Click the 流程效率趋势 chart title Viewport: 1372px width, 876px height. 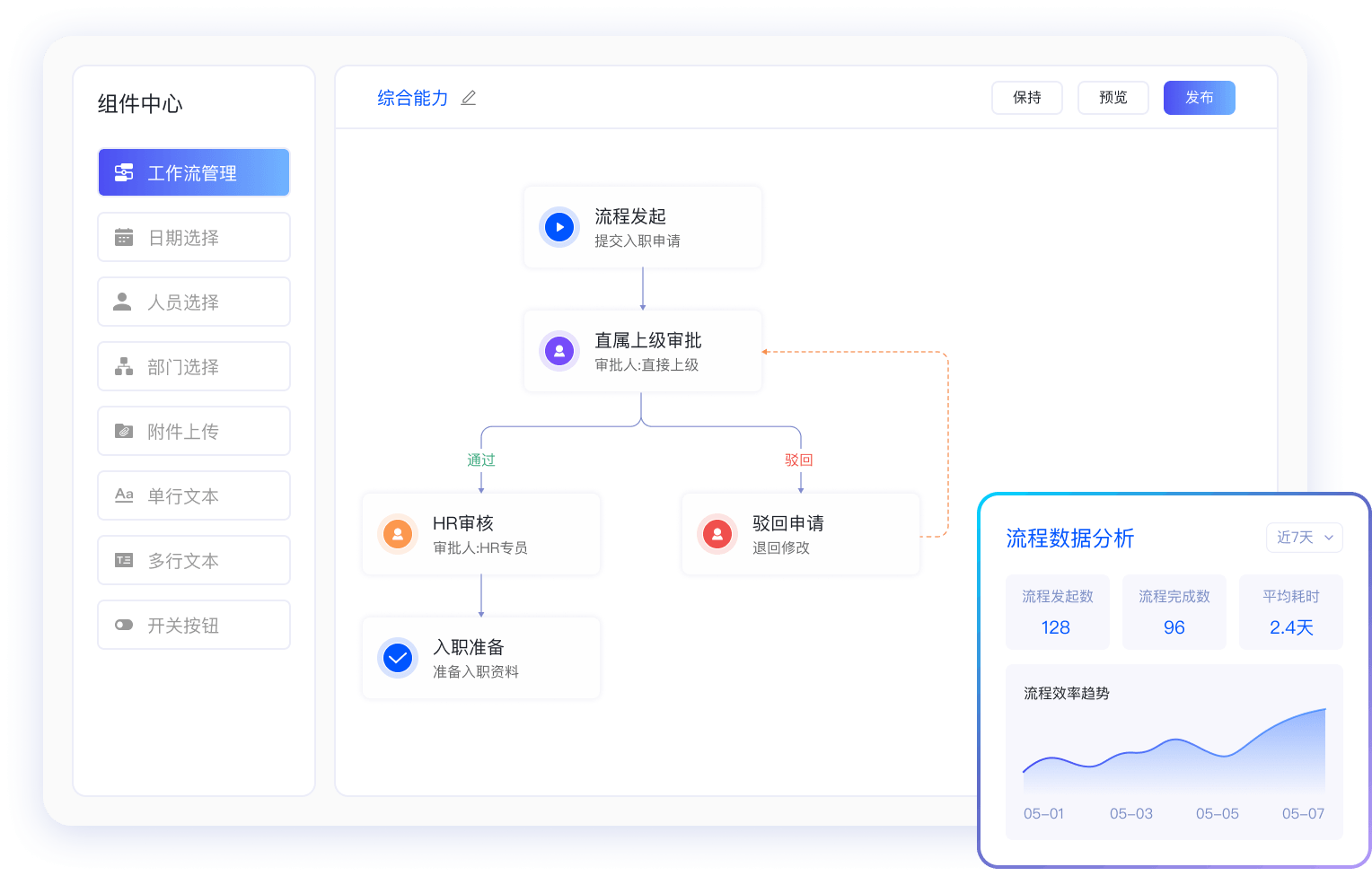coord(1067,693)
